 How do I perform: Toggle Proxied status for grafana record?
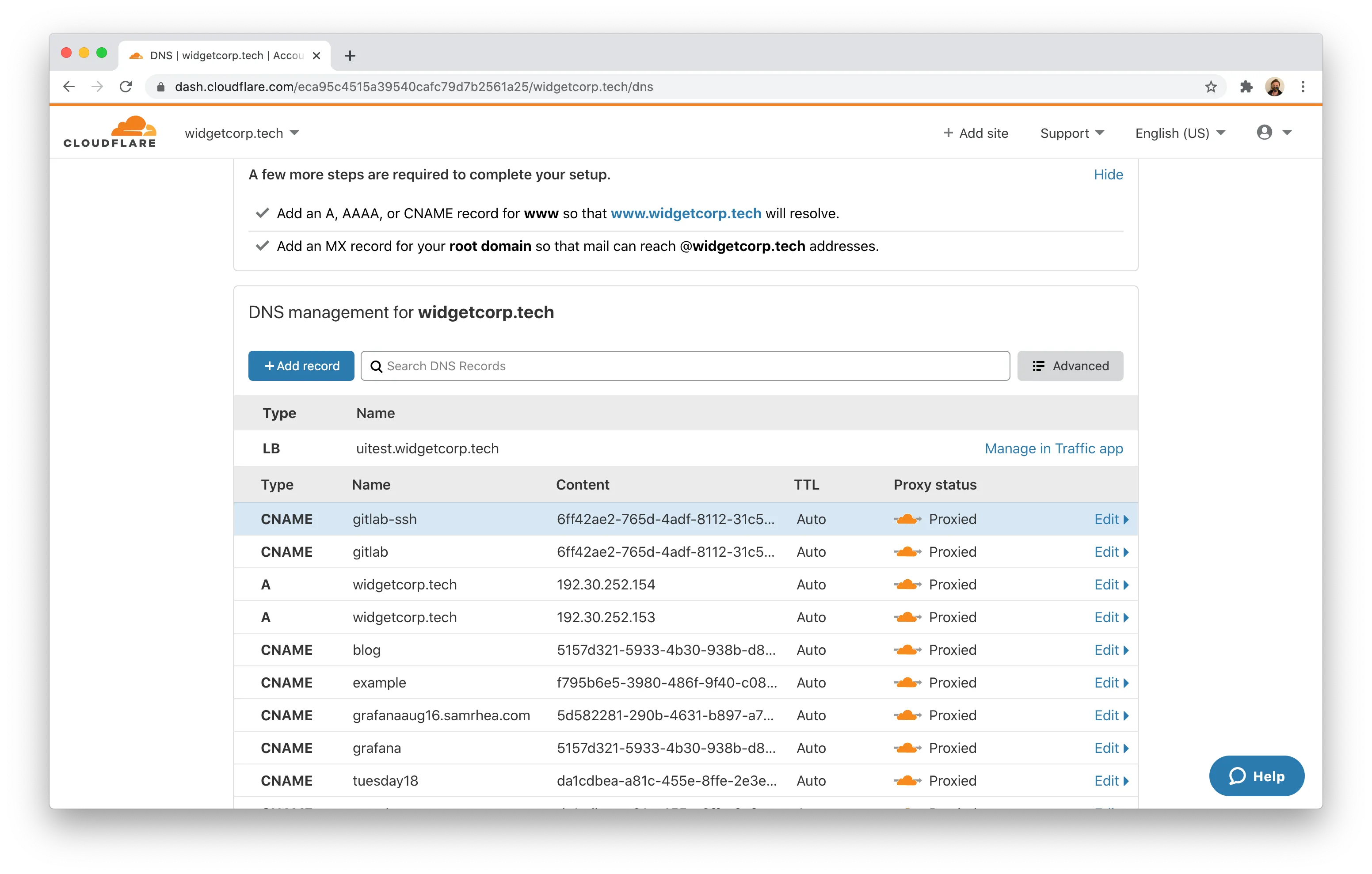[x=907, y=748]
